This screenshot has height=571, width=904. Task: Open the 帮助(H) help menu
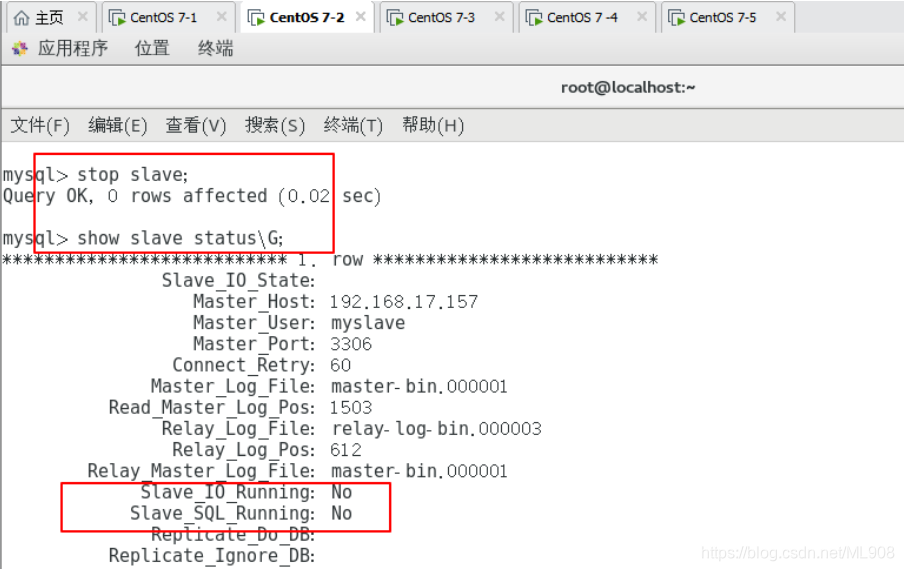click(x=432, y=125)
